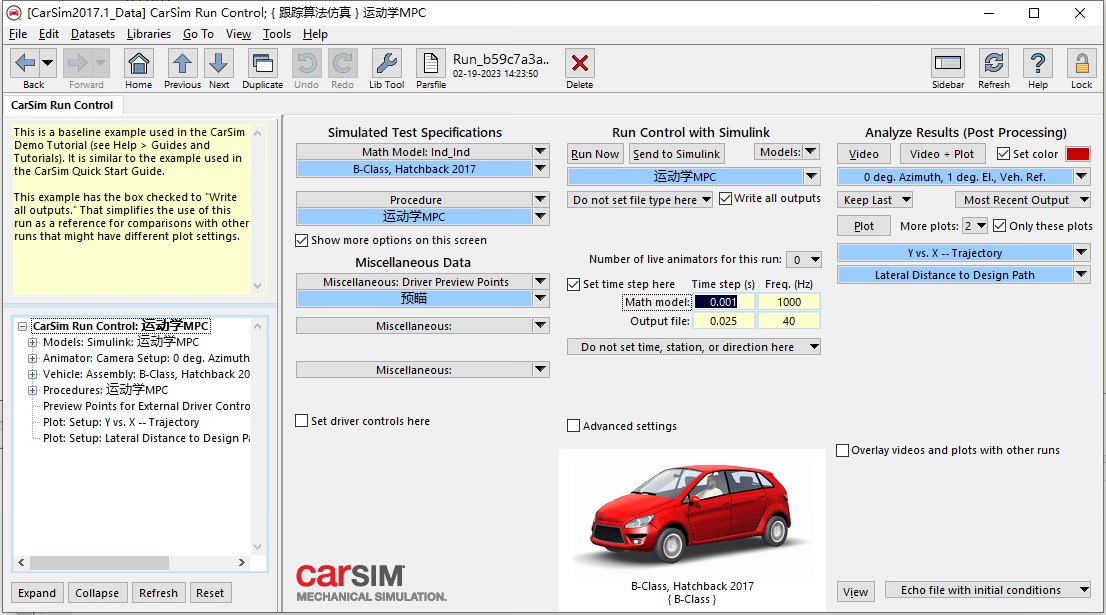
Task: Click the Lock padlock icon
Action: [1081, 63]
